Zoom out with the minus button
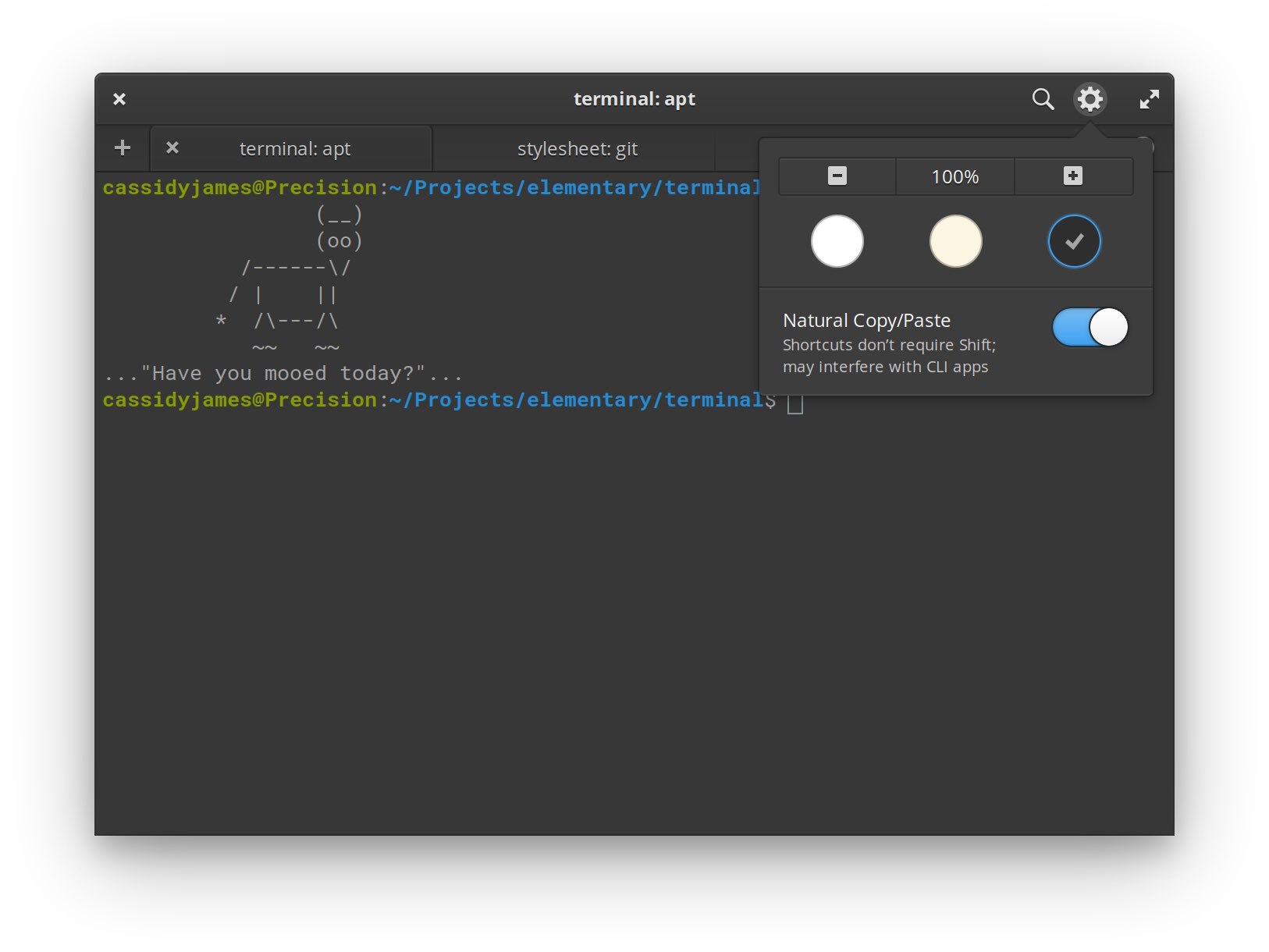This screenshot has height=952, width=1269. pos(837,176)
